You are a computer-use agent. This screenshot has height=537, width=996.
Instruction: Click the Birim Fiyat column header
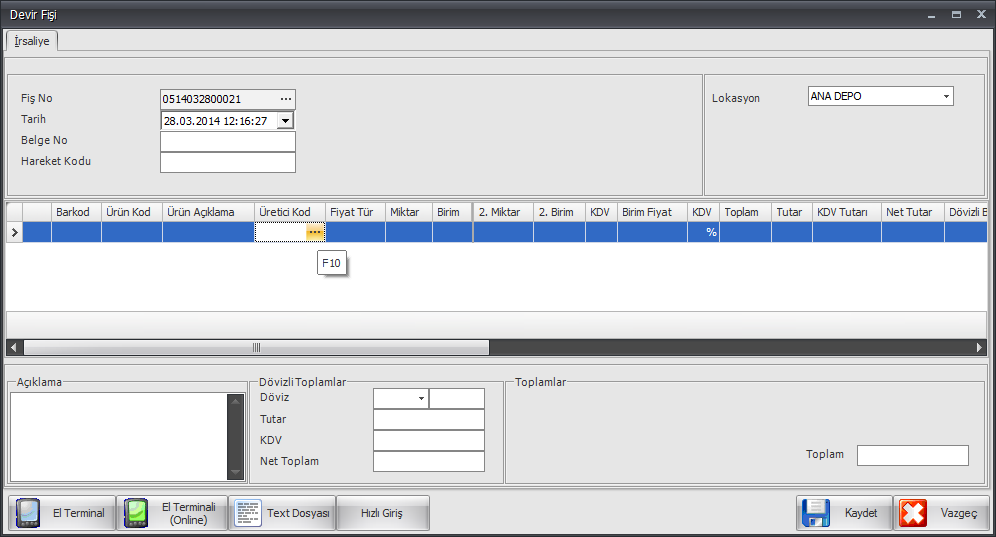[646, 212]
